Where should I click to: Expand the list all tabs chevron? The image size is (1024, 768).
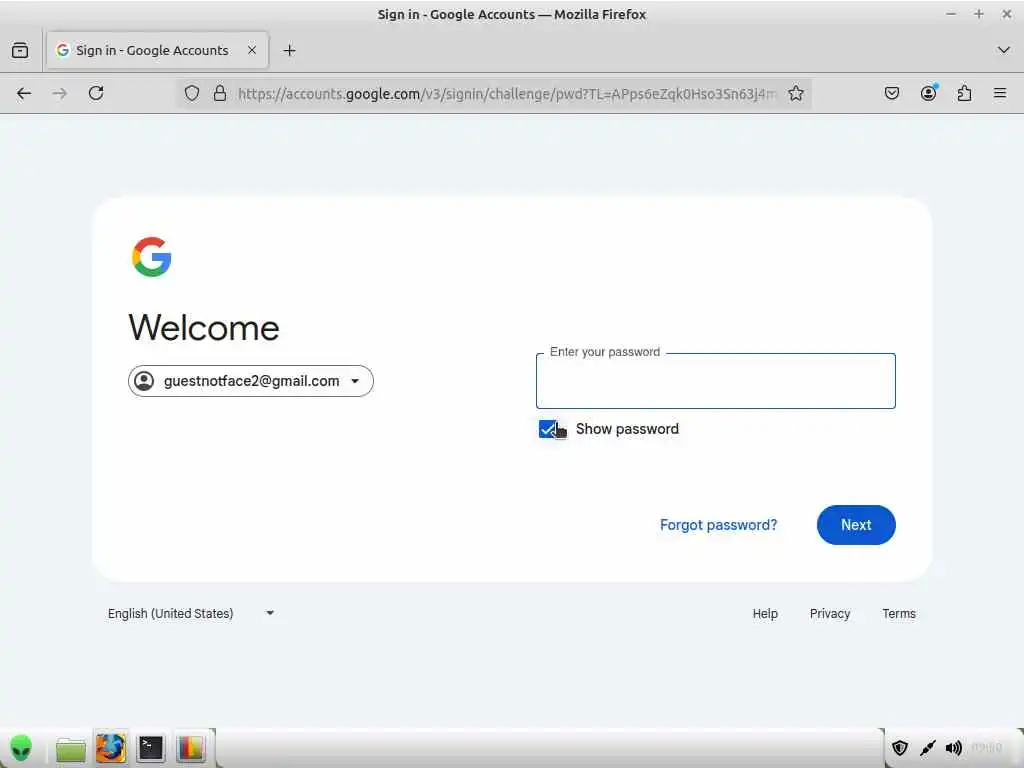1004,50
